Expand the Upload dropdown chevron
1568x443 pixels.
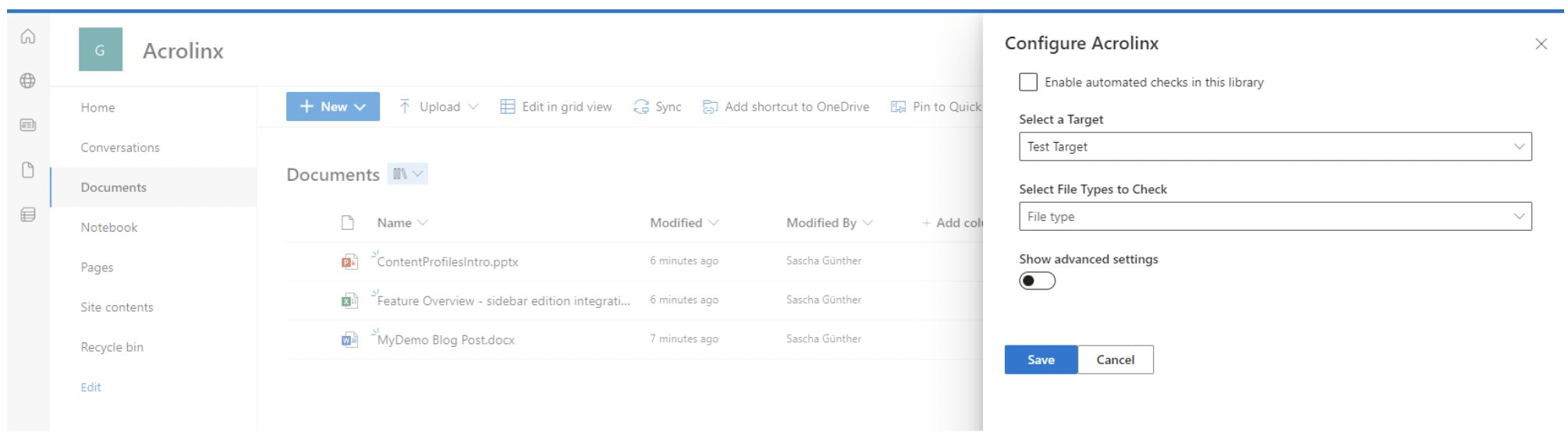coord(473,107)
